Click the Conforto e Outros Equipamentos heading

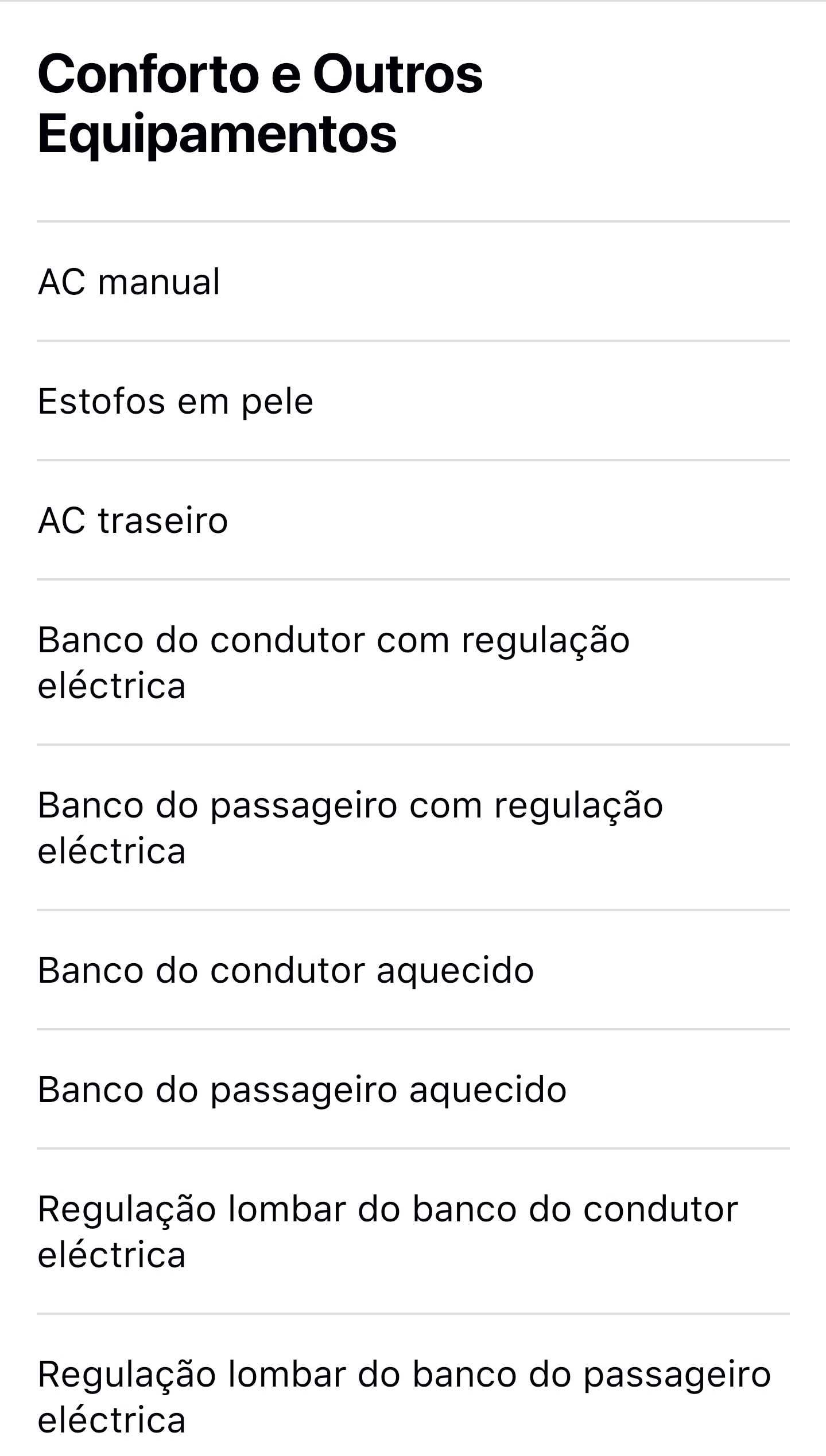point(260,104)
